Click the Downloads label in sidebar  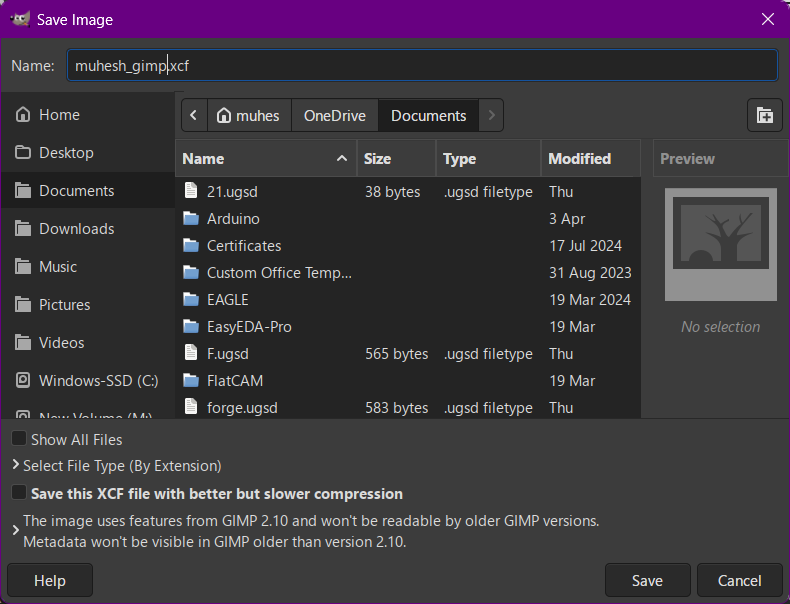point(77,229)
